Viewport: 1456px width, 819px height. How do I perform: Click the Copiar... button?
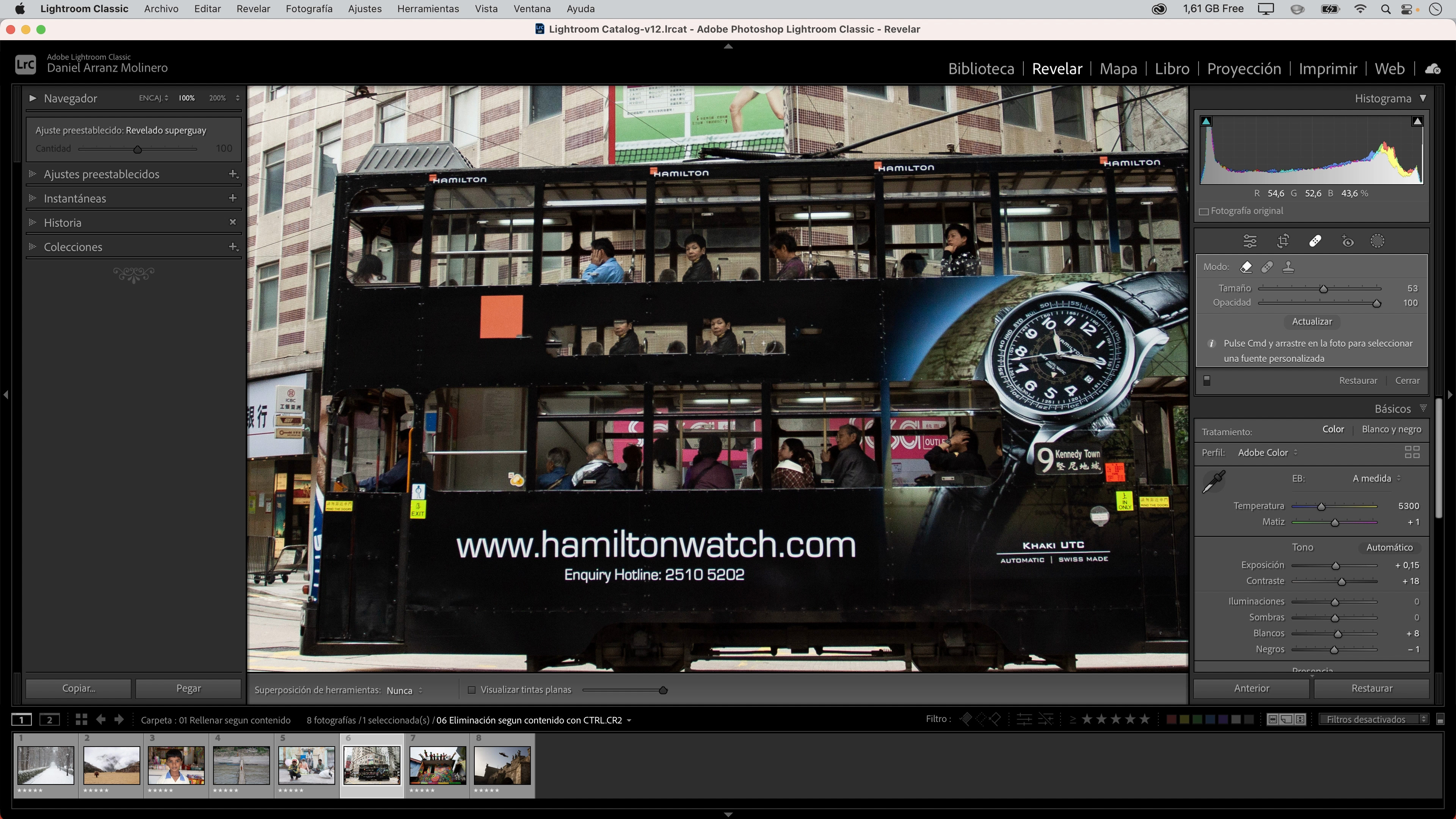coord(78,689)
